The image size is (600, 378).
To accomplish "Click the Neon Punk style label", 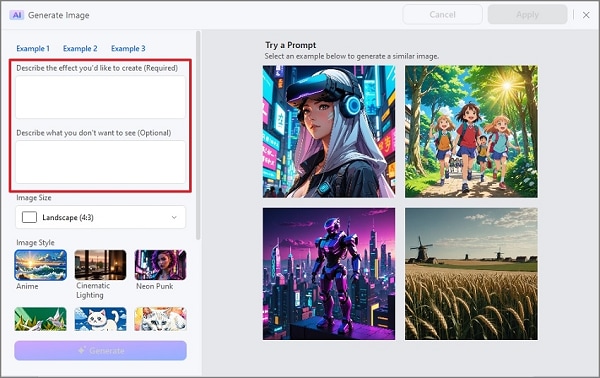I will click(x=155, y=286).
